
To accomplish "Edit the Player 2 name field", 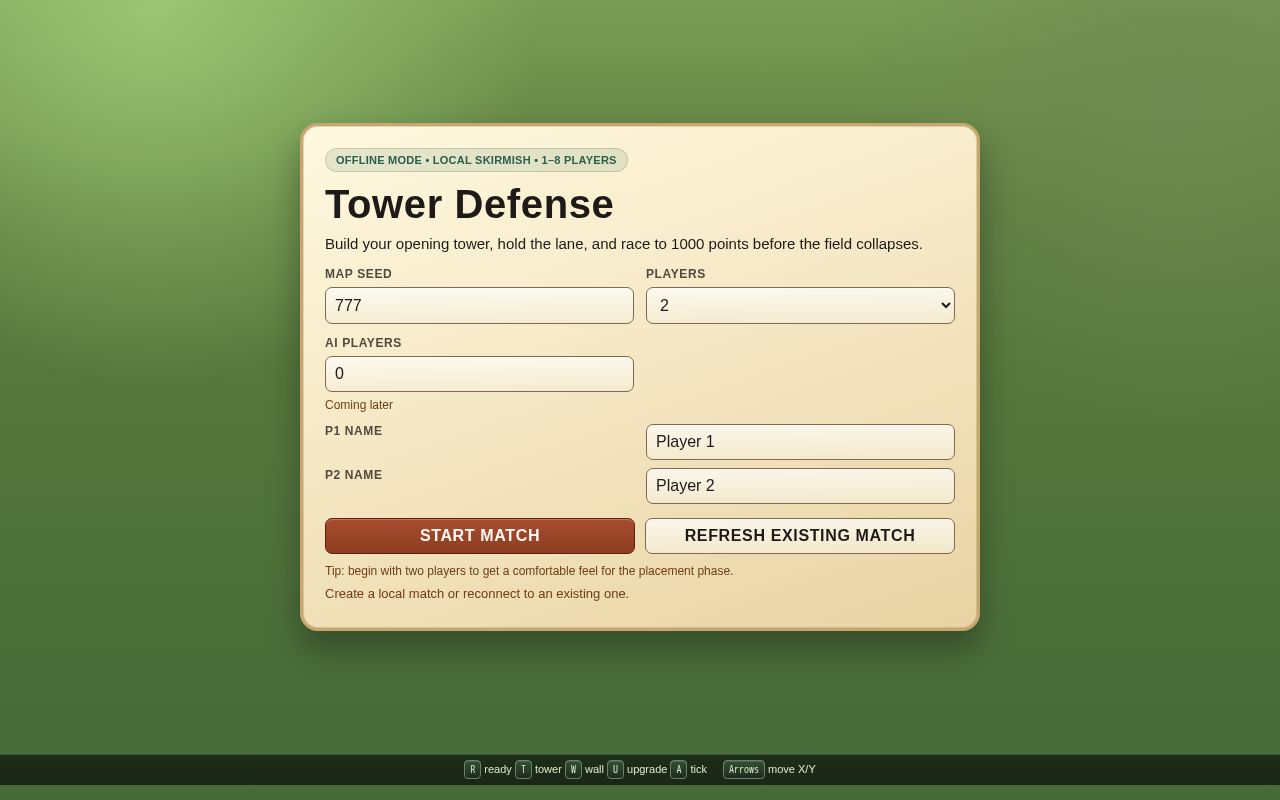I will (x=800, y=486).
